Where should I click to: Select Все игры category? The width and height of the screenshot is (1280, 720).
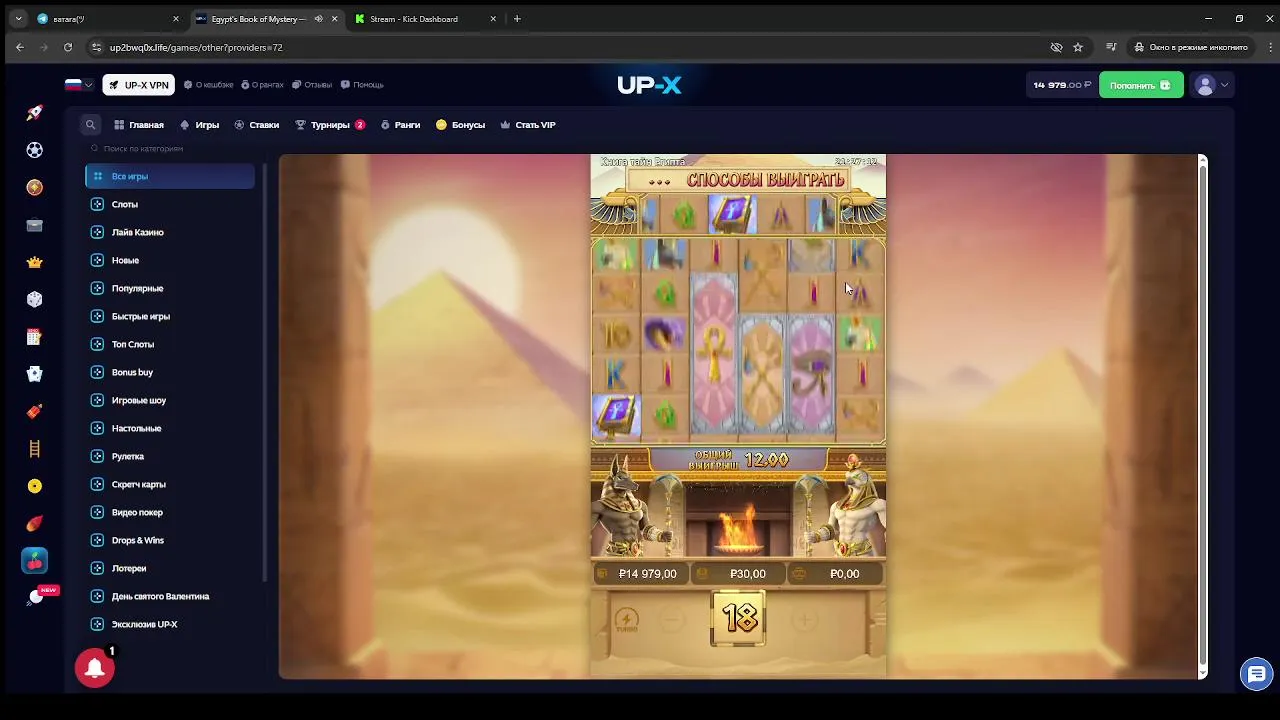pyautogui.click(x=170, y=176)
